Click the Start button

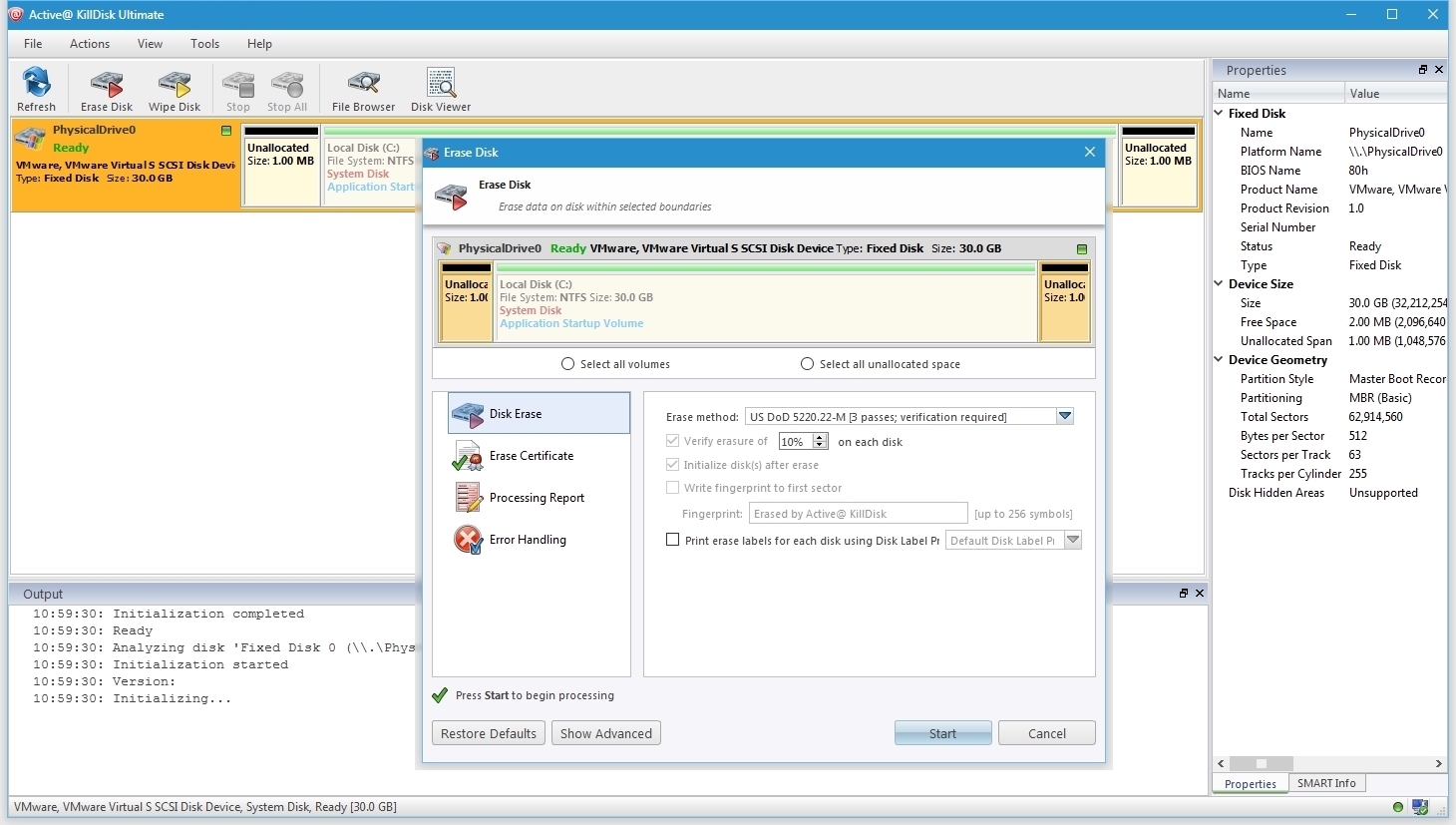[942, 733]
